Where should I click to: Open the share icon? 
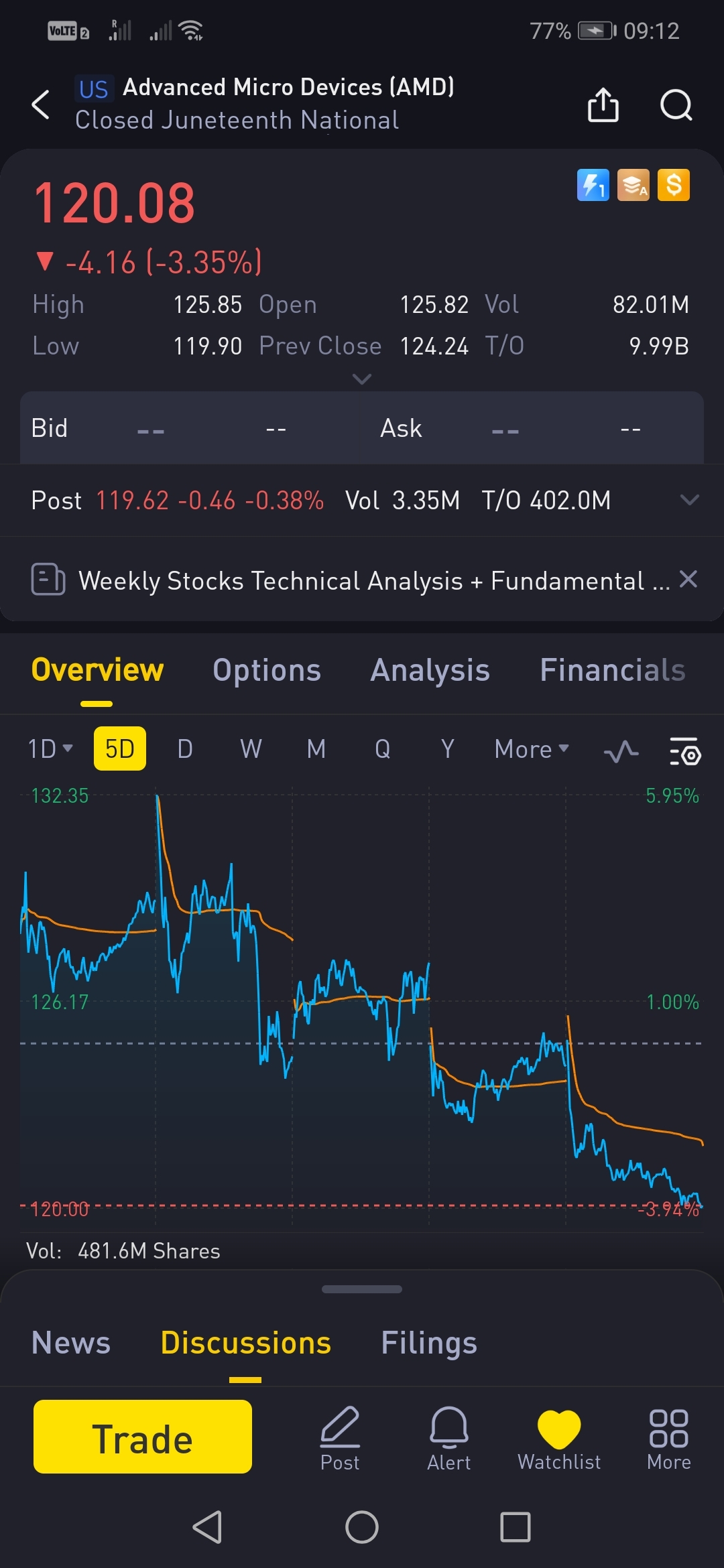click(603, 105)
